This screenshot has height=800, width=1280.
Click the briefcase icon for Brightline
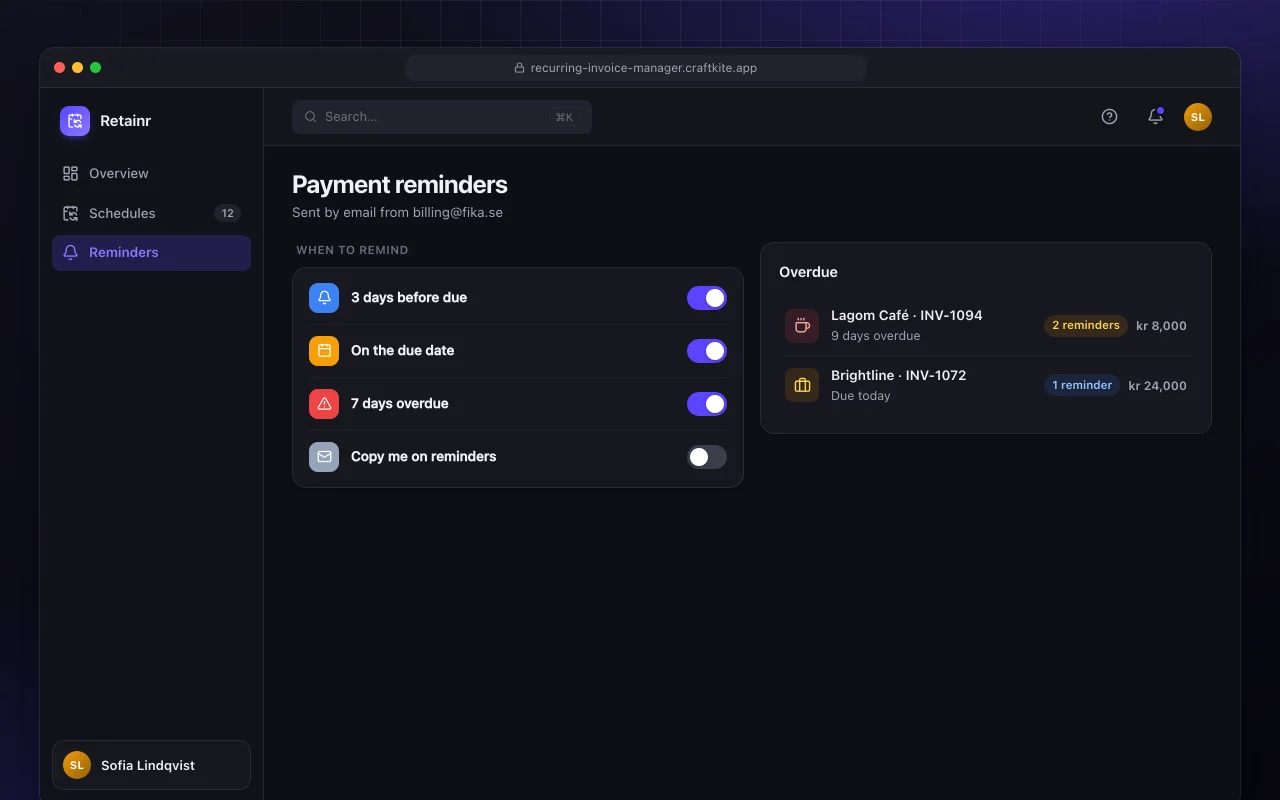[802, 386]
